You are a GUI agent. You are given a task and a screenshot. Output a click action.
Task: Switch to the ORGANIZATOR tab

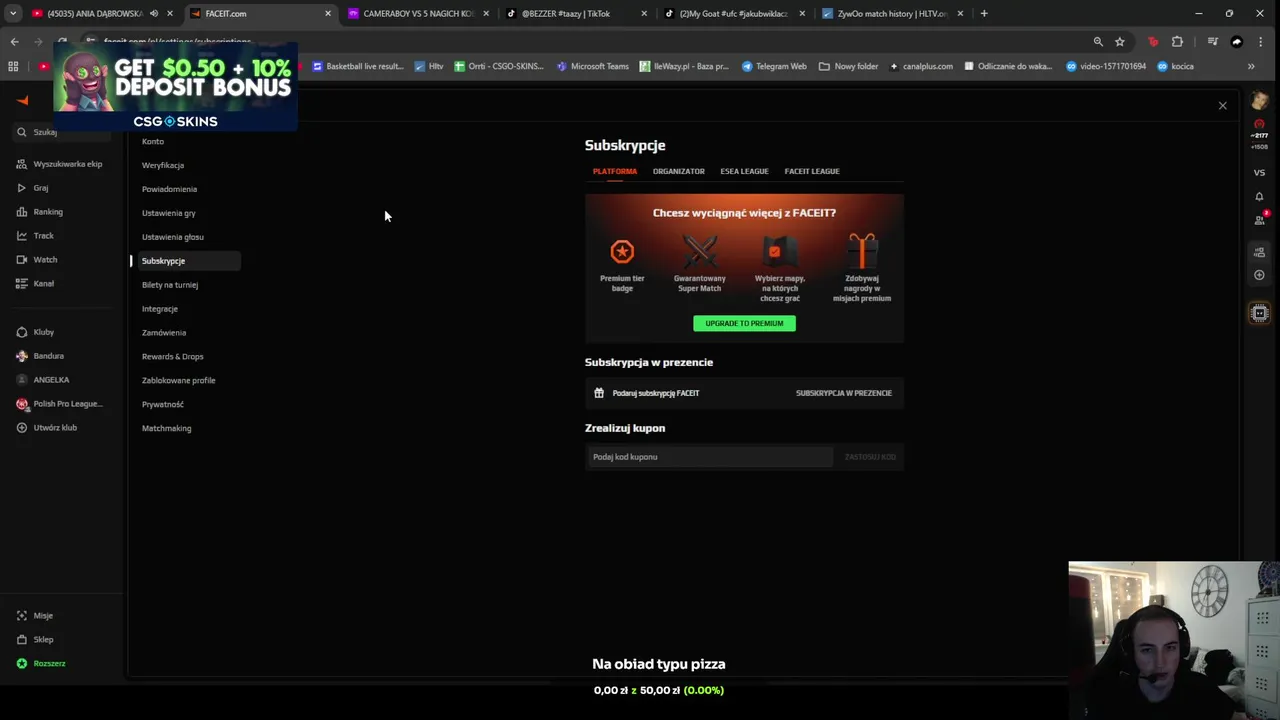pos(679,171)
